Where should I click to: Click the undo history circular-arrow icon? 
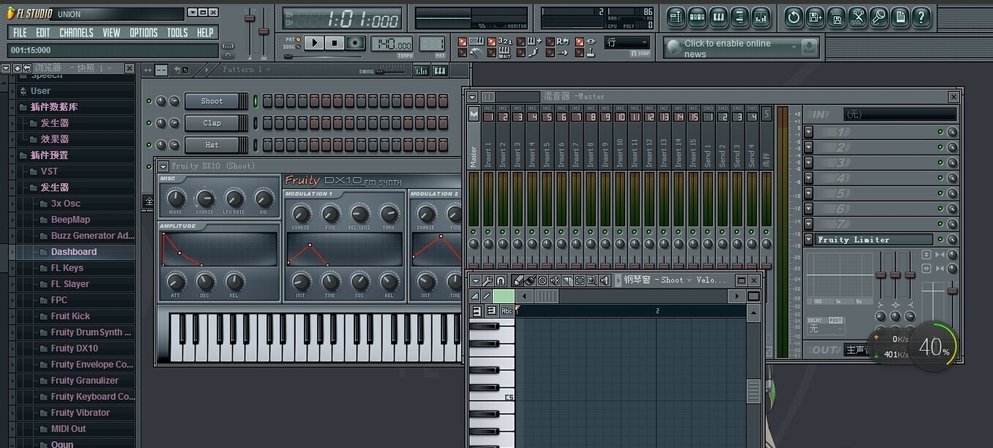pyautogui.click(x=794, y=17)
